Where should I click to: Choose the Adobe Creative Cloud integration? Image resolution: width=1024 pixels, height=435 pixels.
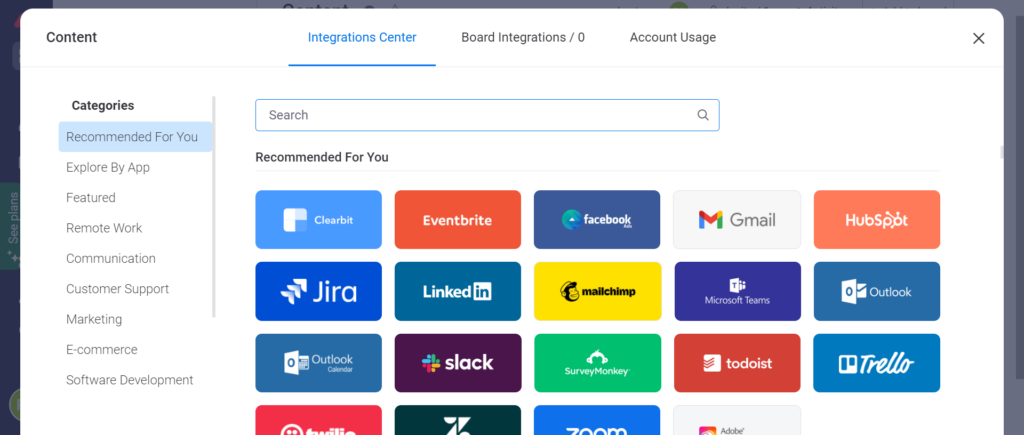click(737, 420)
